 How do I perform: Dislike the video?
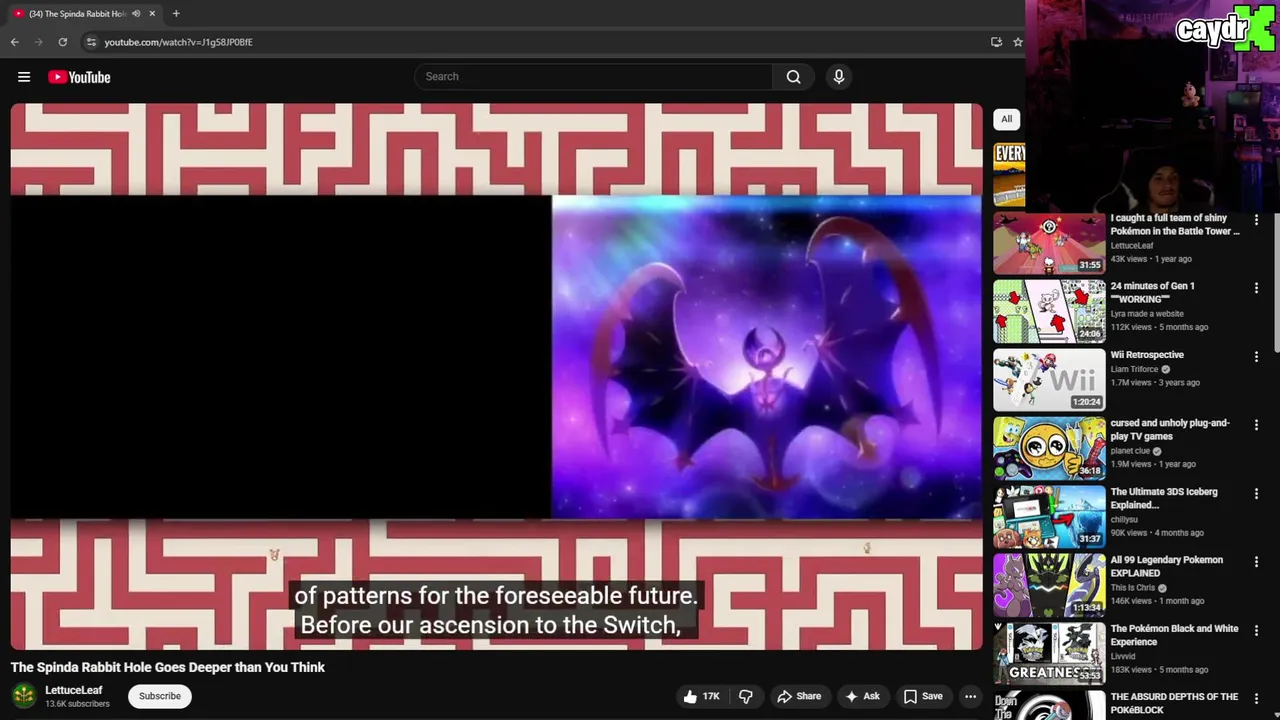pos(746,696)
